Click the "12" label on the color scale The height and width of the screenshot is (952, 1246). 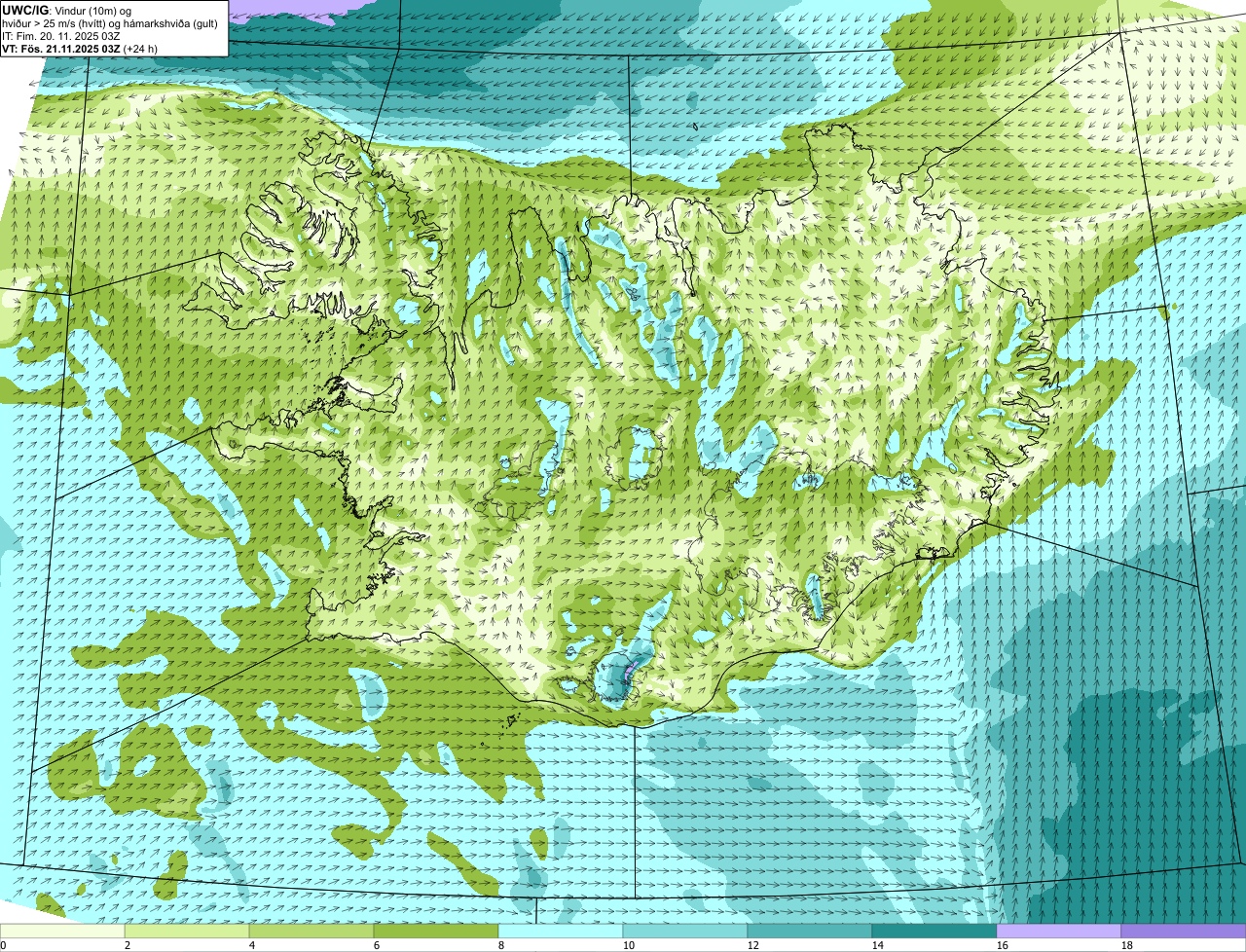(x=753, y=945)
